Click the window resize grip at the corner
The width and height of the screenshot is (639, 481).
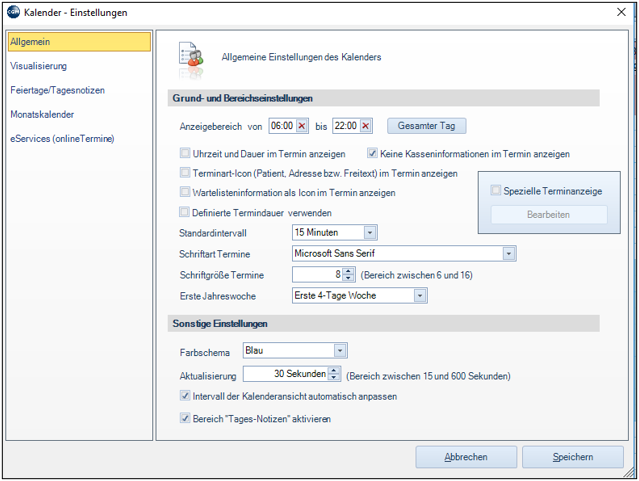(x=629, y=472)
